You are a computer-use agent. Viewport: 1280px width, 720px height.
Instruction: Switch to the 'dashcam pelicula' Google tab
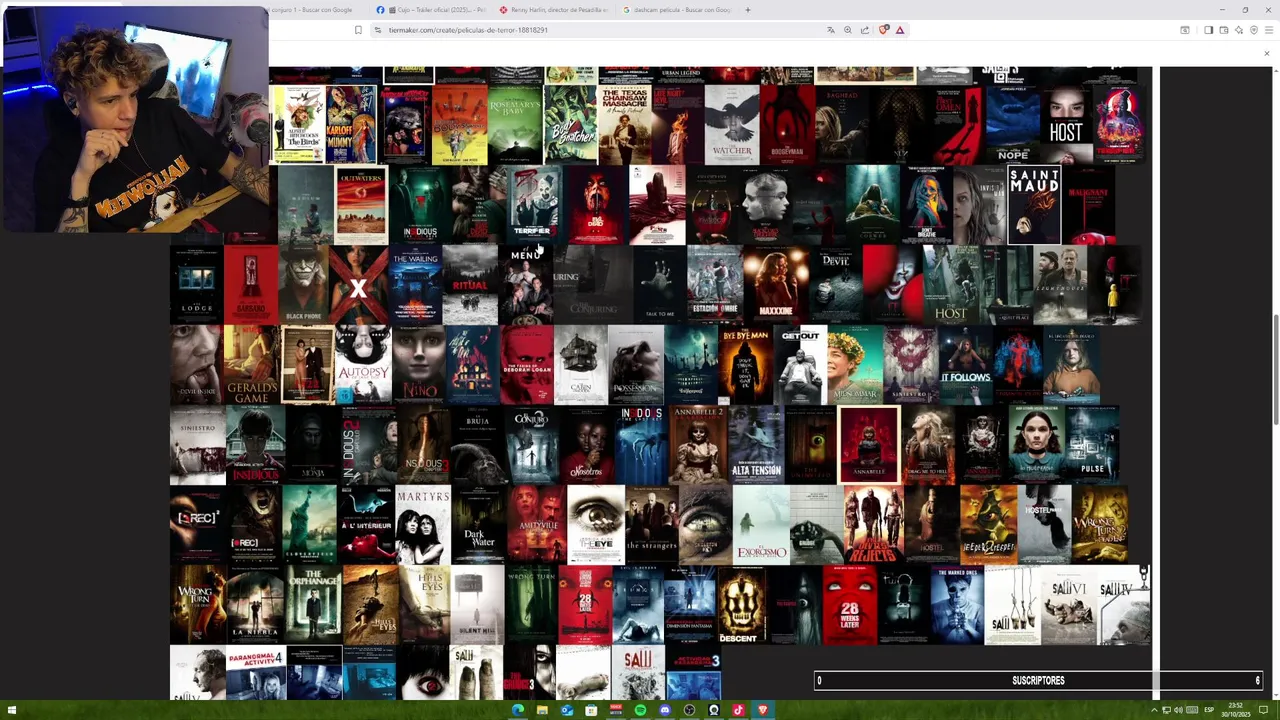pos(677,10)
